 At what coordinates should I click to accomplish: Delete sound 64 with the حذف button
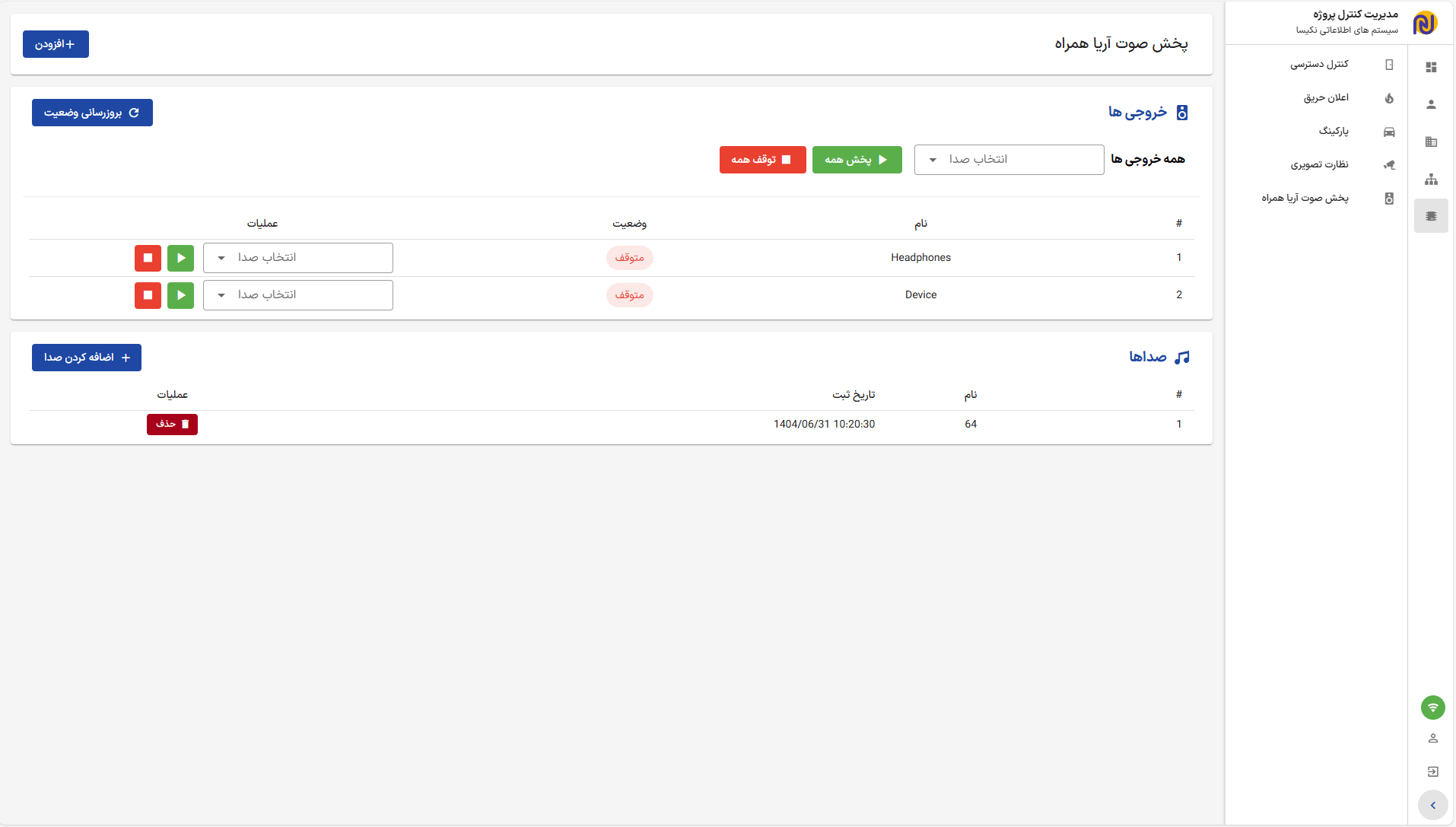[172, 425]
